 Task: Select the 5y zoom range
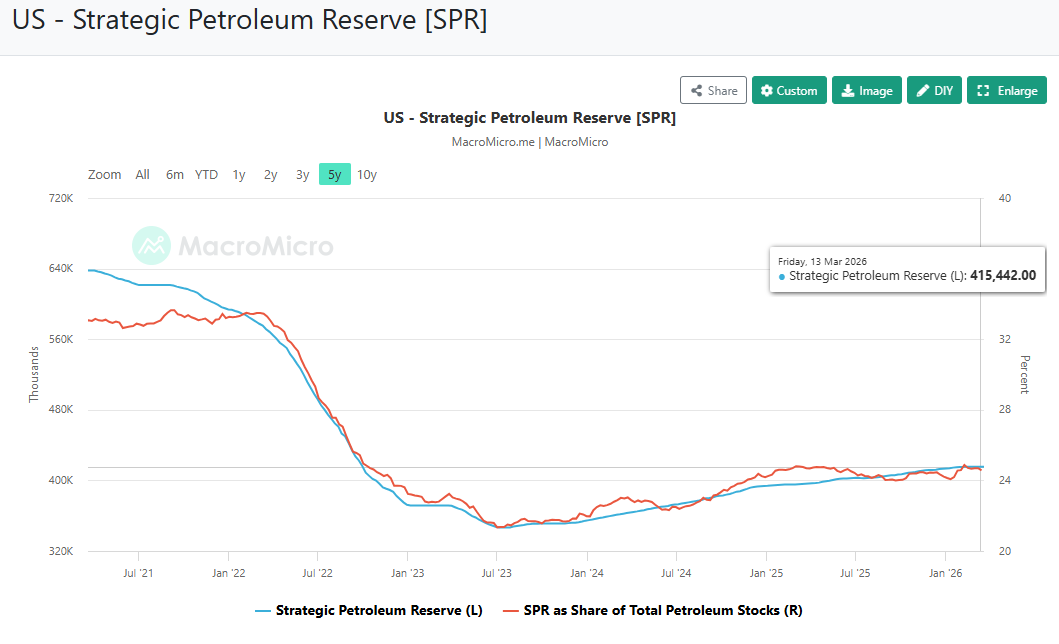click(334, 175)
